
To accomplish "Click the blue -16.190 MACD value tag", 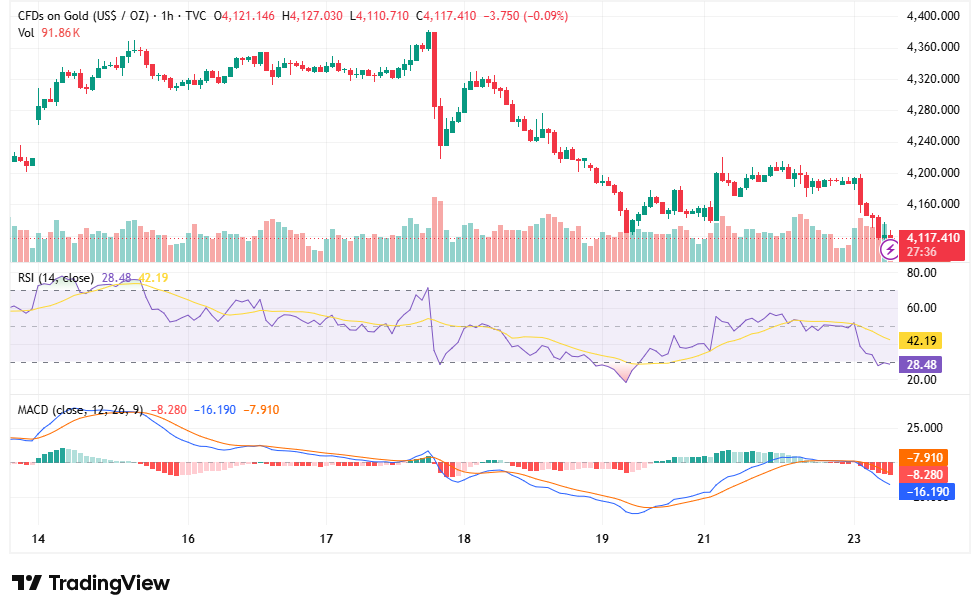I will pyautogui.click(x=927, y=492).
